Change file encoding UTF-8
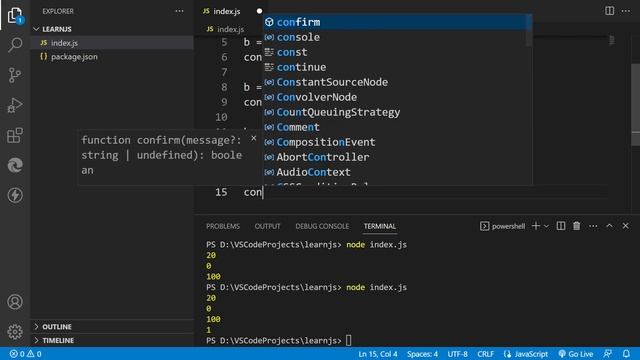The width and height of the screenshot is (640, 360). click(458, 354)
